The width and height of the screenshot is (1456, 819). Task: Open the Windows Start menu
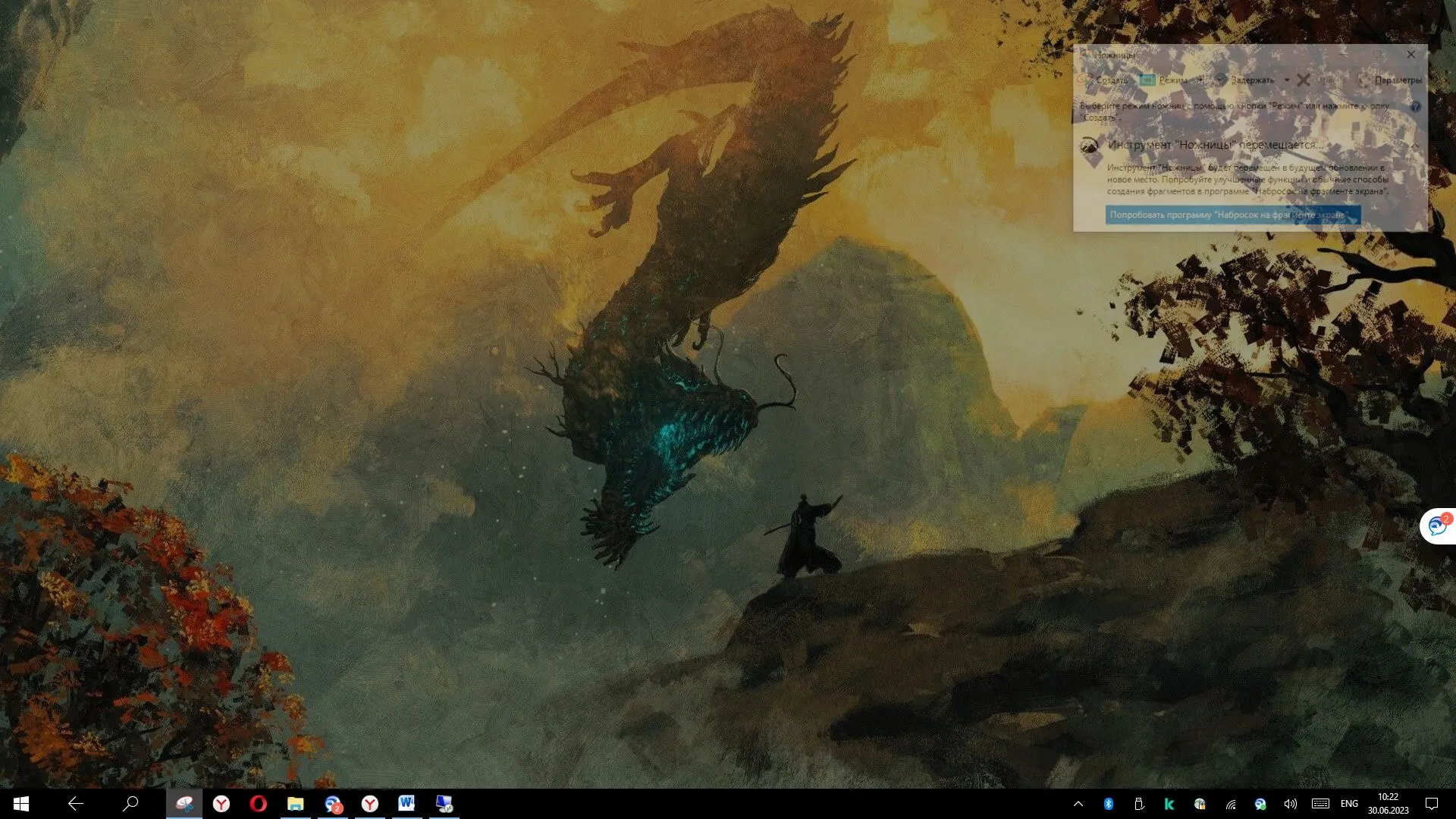(x=21, y=804)
